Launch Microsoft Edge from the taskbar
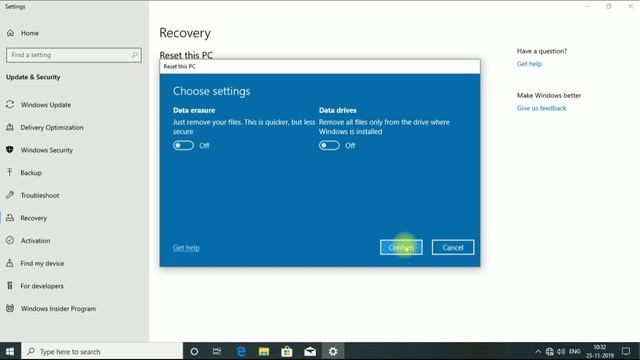The height and width of the screenshot is (360, 640). [241, 351]
